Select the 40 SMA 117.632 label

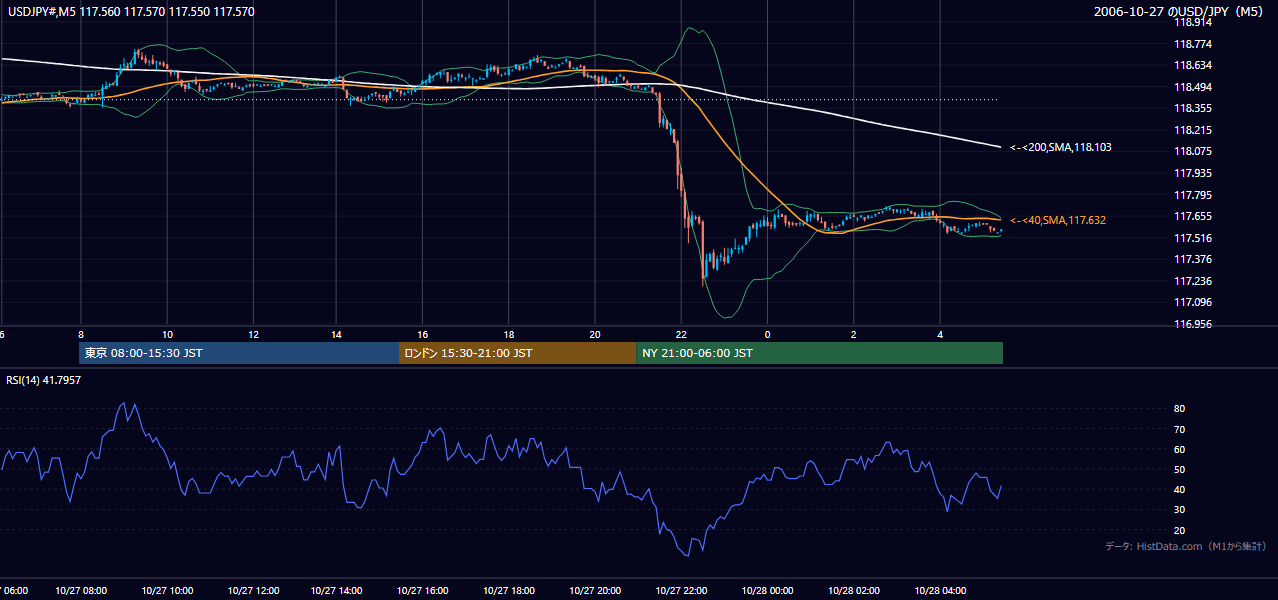point(1058,220)
